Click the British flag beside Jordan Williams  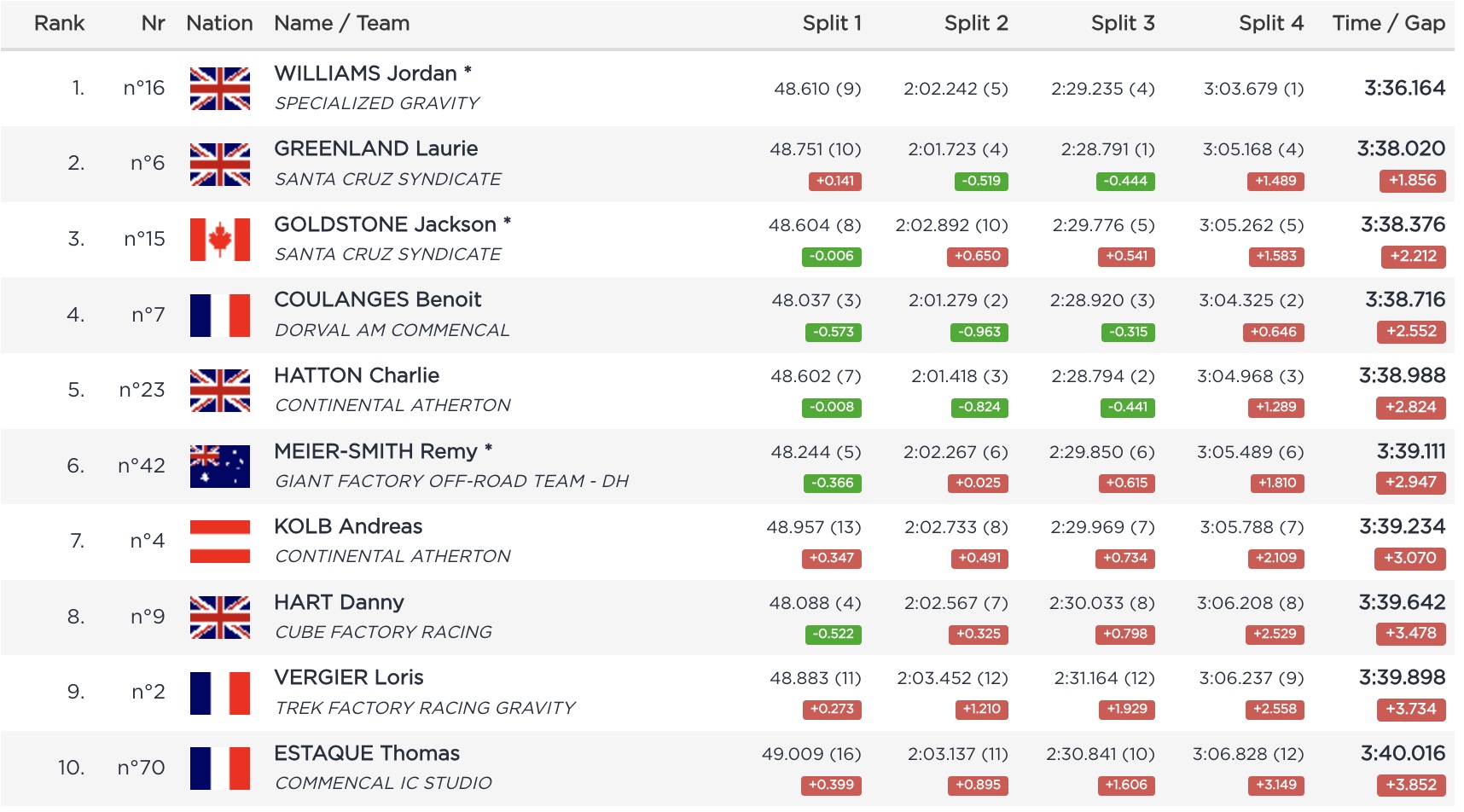(x=219, y=89)
